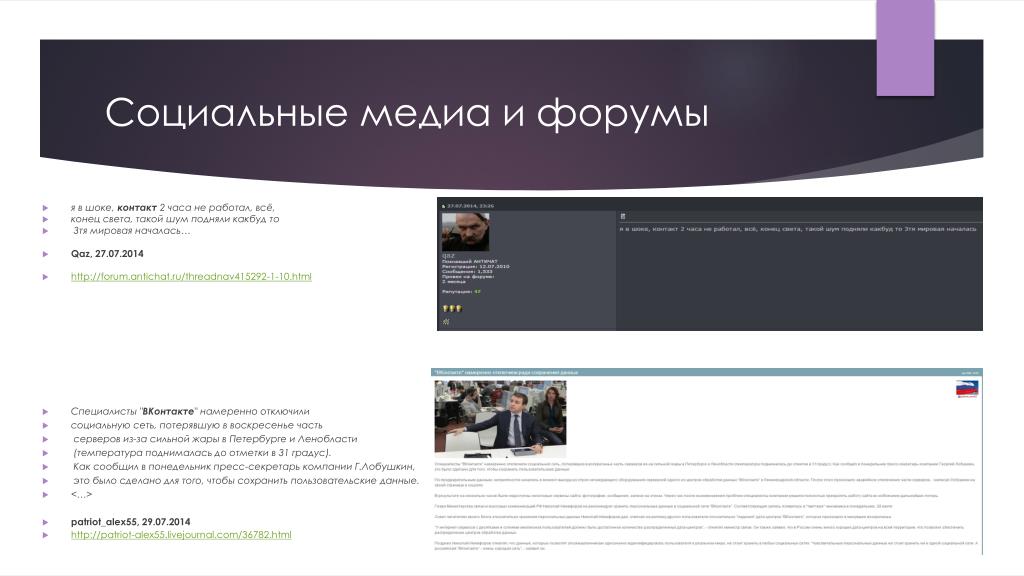Click the article header bar about ВКонтакте
Screen dimensions: 1024x576
click(x=707, y=372)
